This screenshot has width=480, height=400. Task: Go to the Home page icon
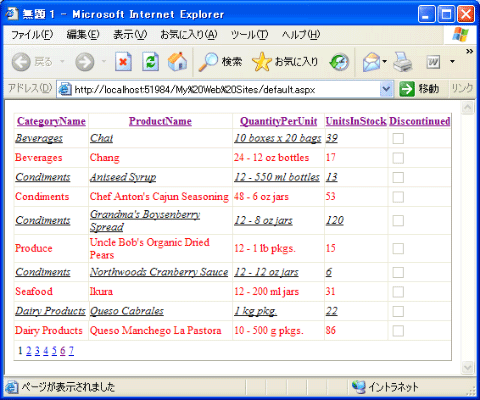pyautogui.click(x=177, y=62)
